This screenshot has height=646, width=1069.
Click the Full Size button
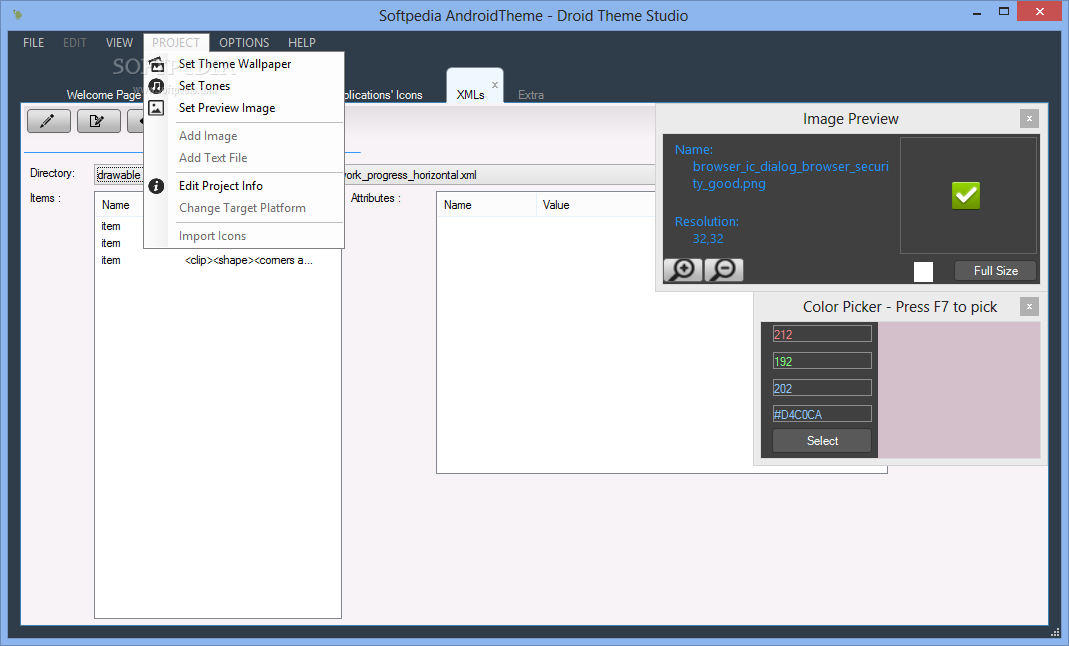point(995,271)
